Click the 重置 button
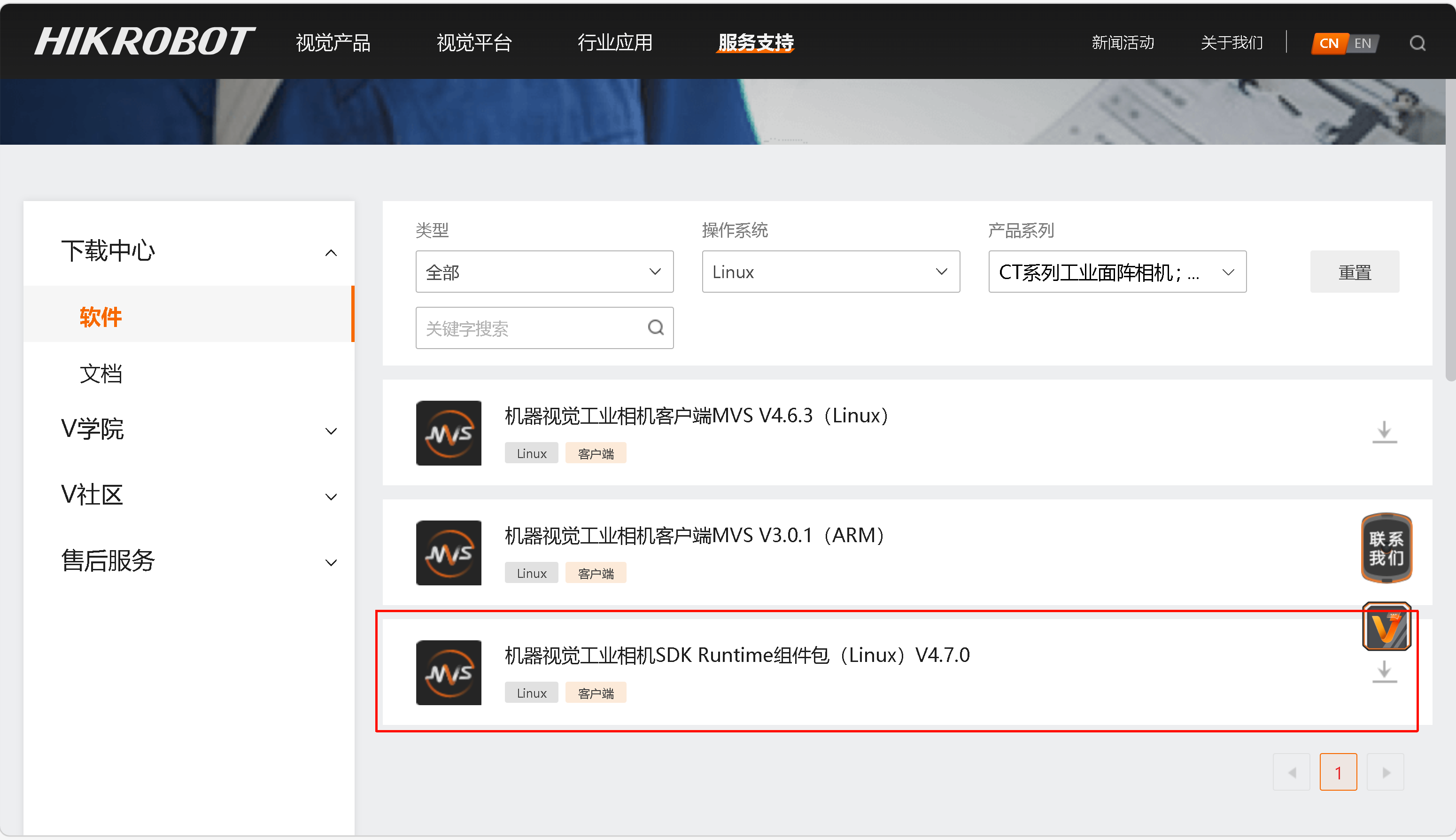Viewport: 1456px width, 840px height. (1354, 272)
